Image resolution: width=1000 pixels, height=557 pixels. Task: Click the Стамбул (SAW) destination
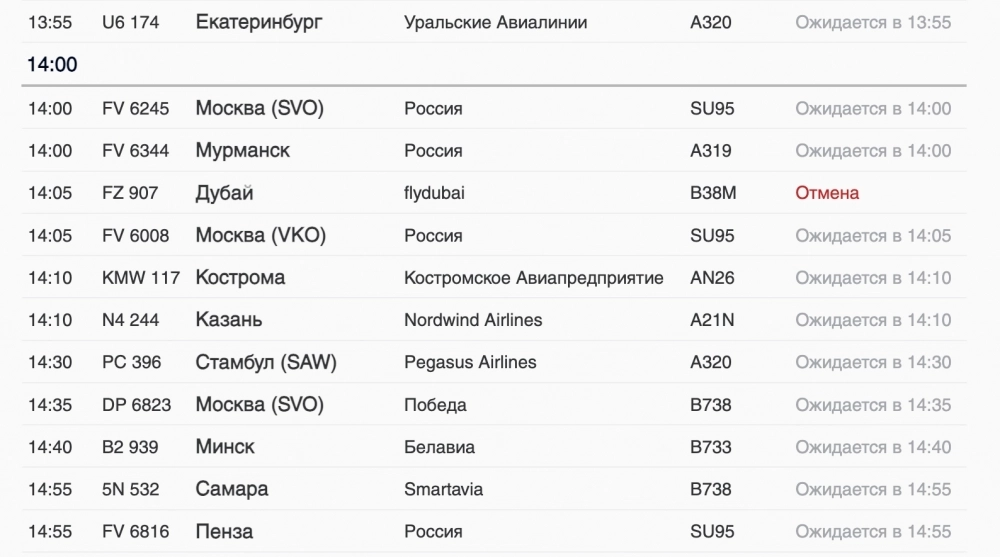(x=266, y=363)
